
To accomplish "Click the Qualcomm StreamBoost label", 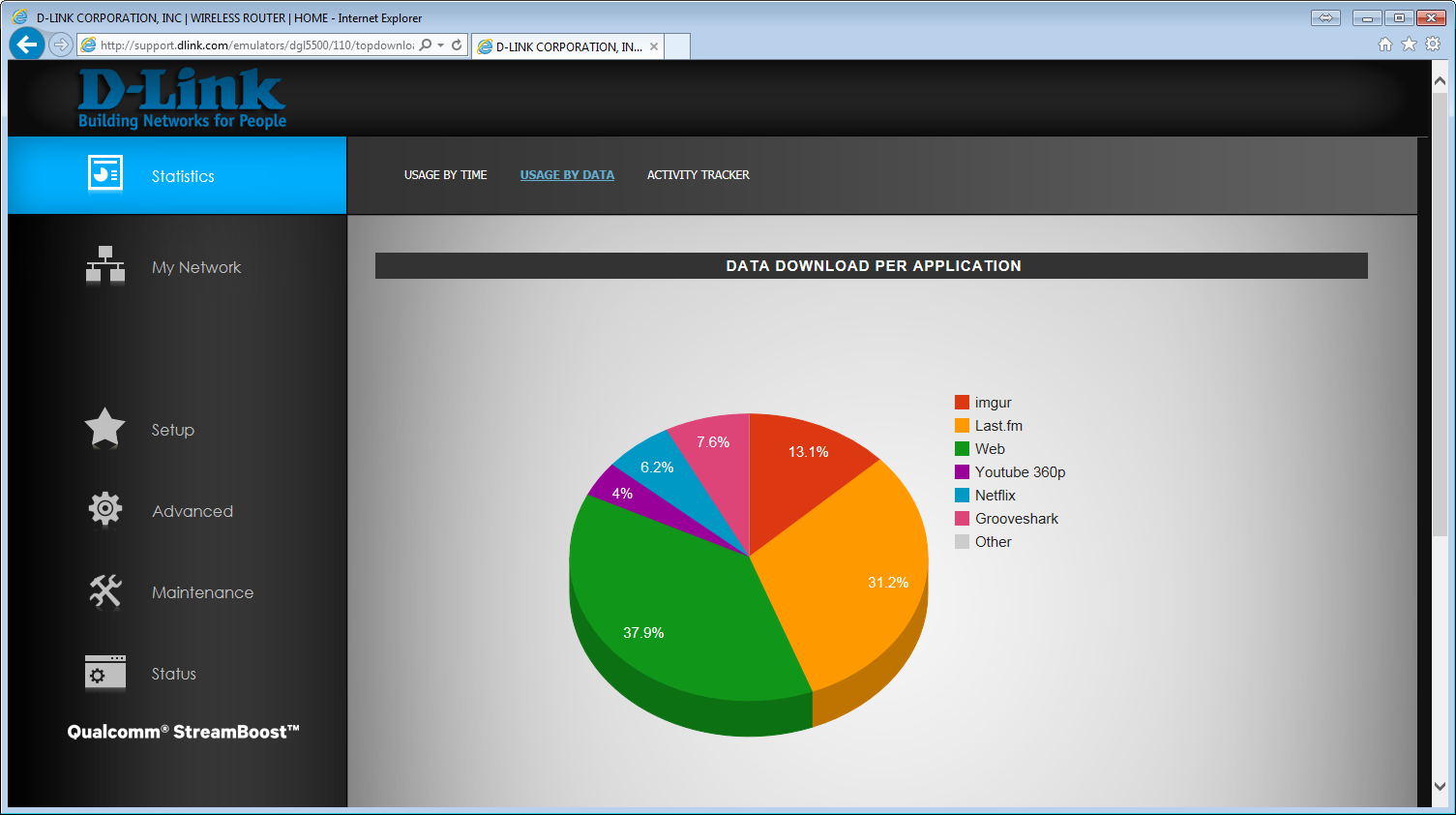I will pyautogui.click(x=184, y=732).
